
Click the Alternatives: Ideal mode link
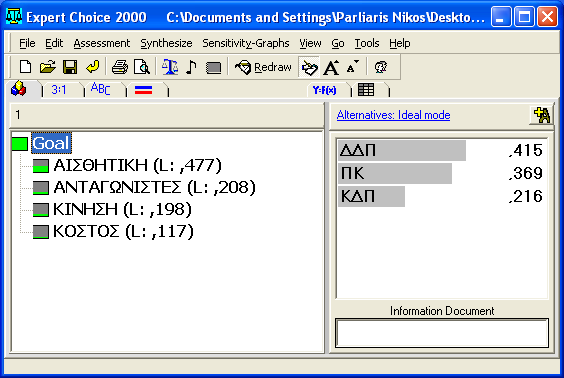(394, 115)
